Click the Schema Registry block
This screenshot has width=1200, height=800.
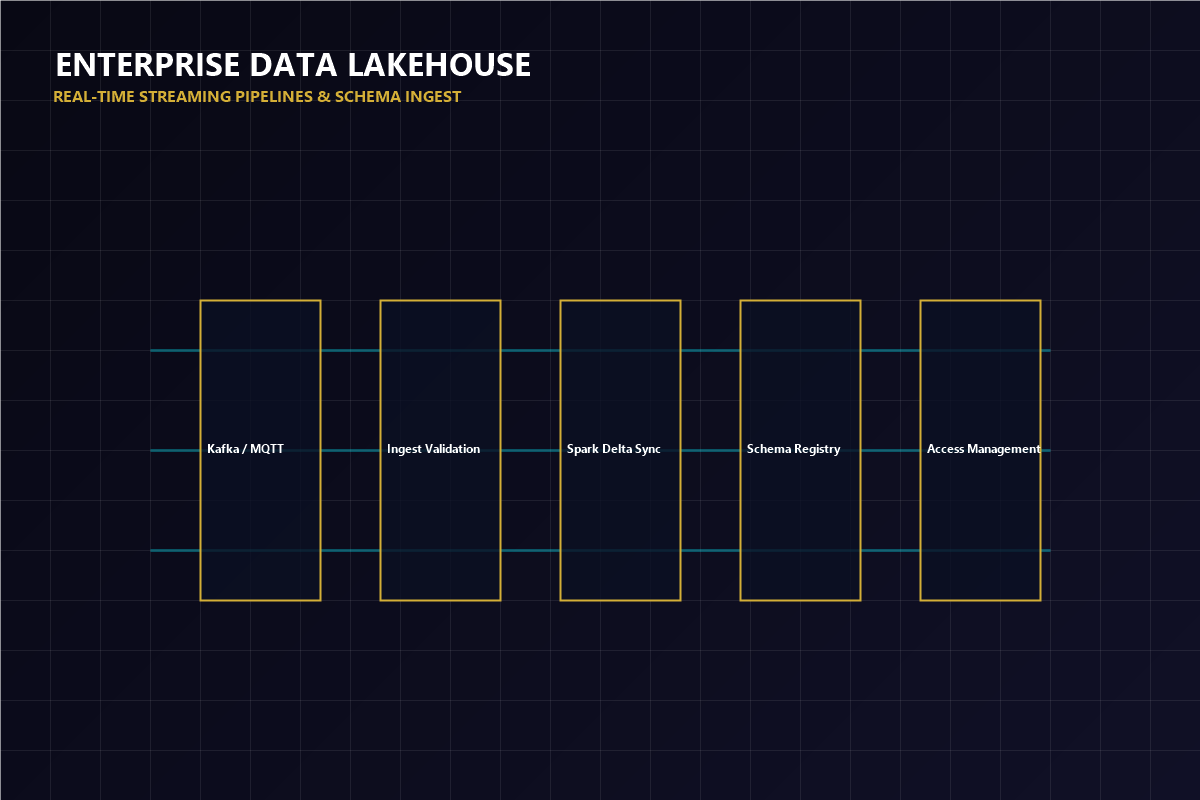(x=800, y=450)
